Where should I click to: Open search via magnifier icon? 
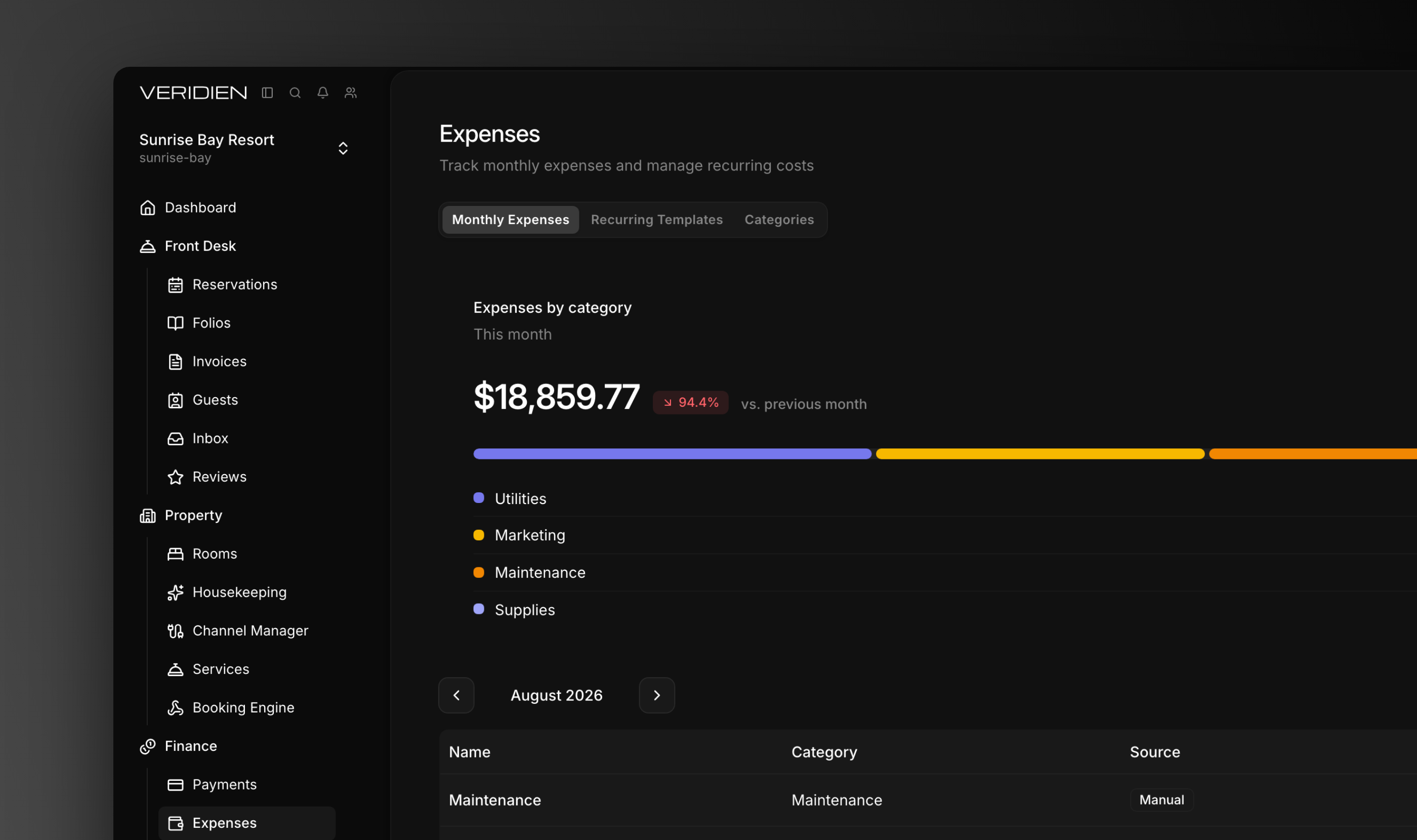tap(295, 92)
